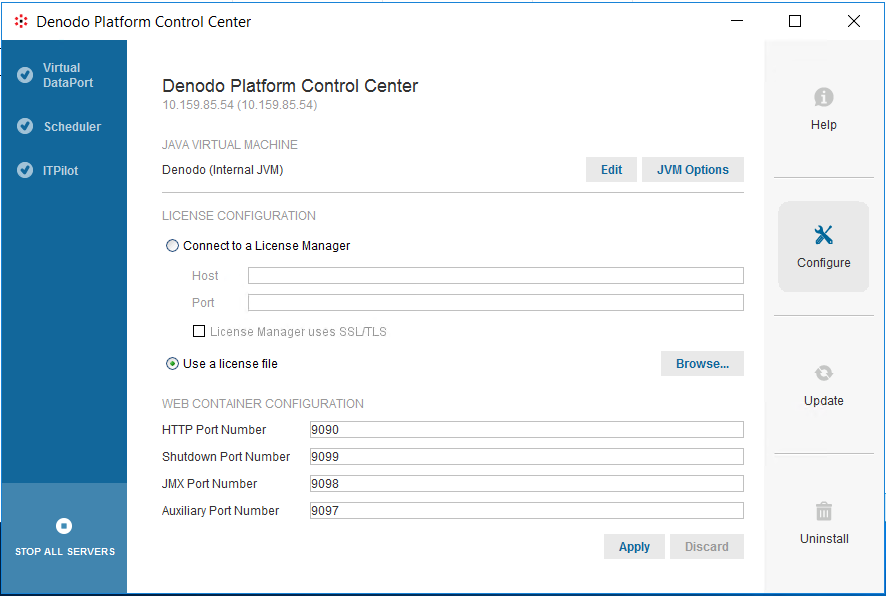The width and height of the screenshot is (886, 596).
Task: Go to the Update section label
Action: pos(823,401)
